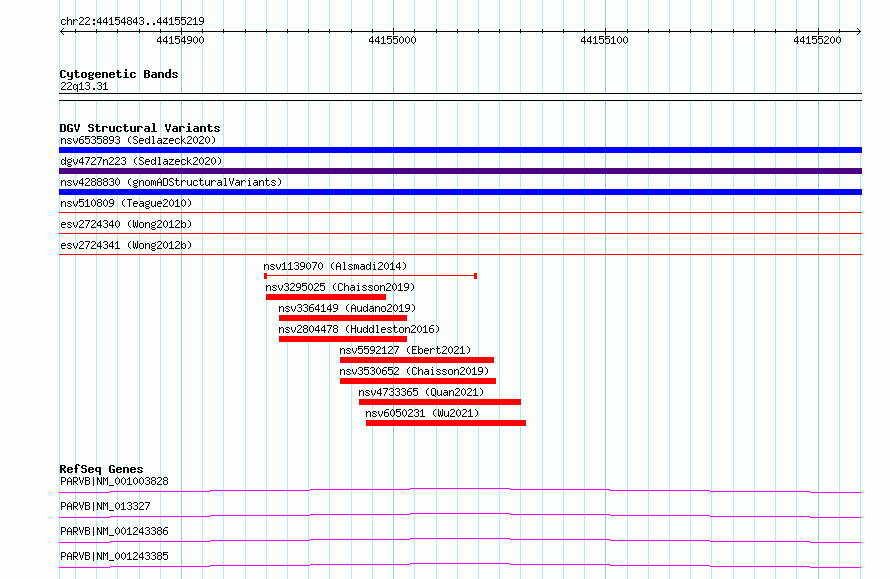
Task: Click the red bar of nsv3295025
Action: pos(326,297)
